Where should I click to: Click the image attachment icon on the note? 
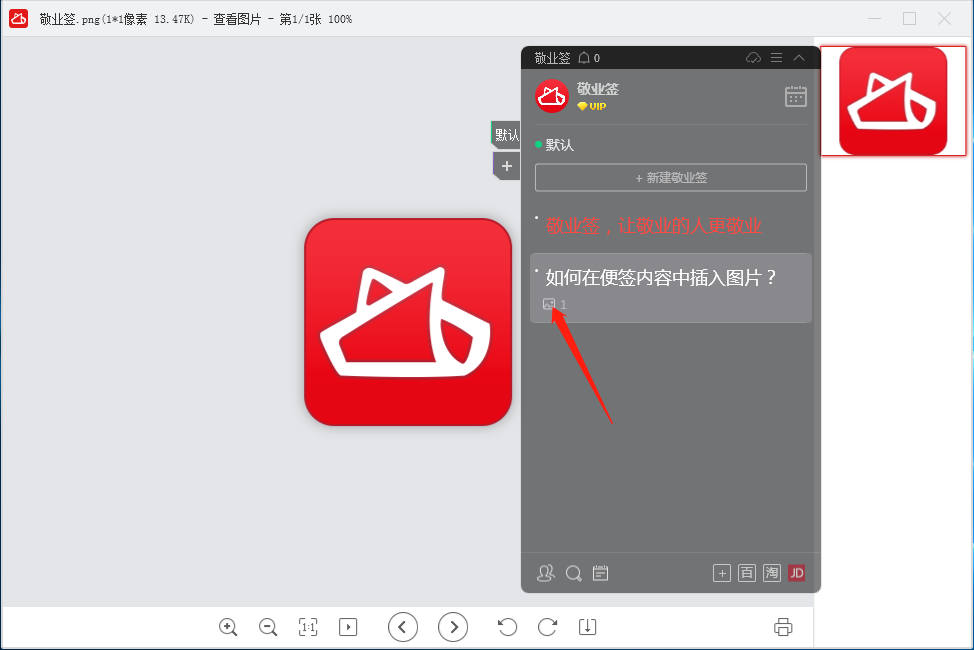548,304
